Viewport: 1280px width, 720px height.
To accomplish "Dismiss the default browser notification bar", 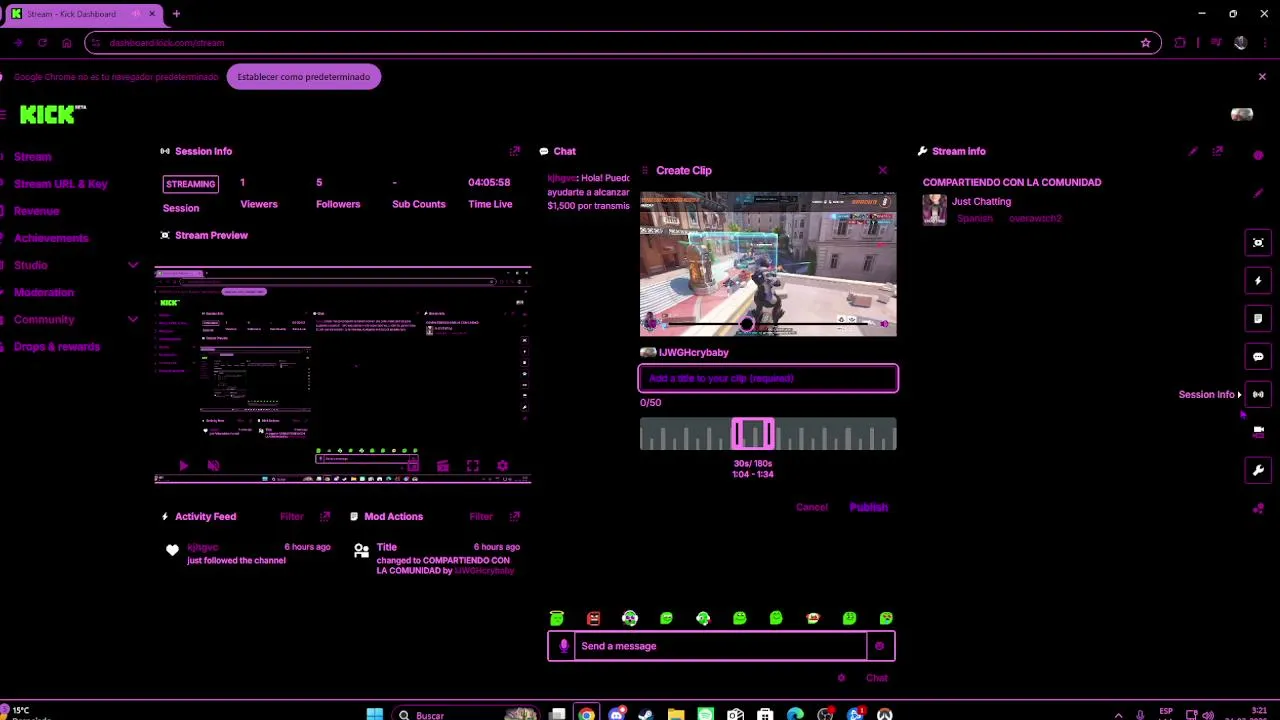I will coord(1262,77).
